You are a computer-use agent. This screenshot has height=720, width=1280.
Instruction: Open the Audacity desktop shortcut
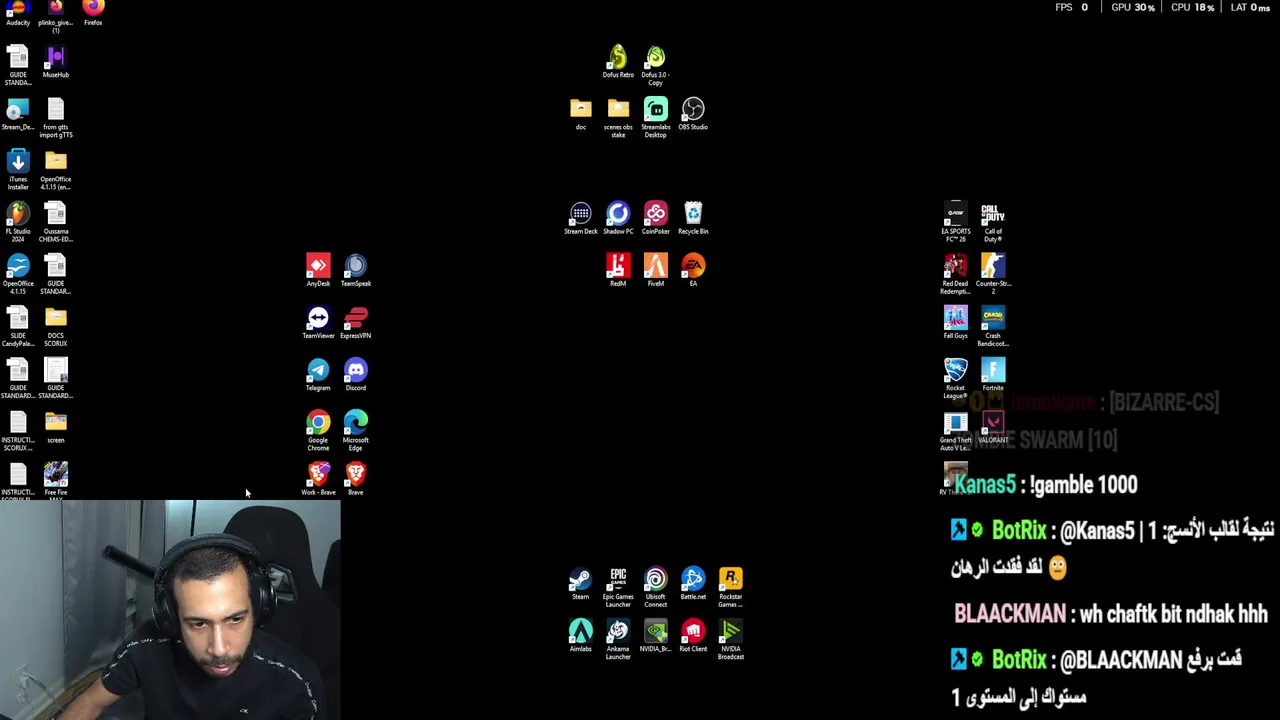coord(18,12)
